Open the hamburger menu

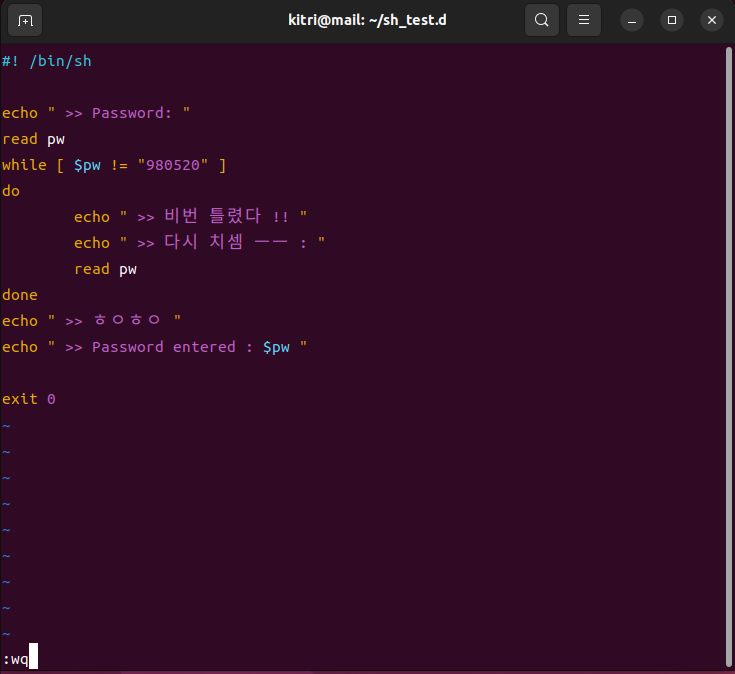pyautogui.click(x=584, y=20)
